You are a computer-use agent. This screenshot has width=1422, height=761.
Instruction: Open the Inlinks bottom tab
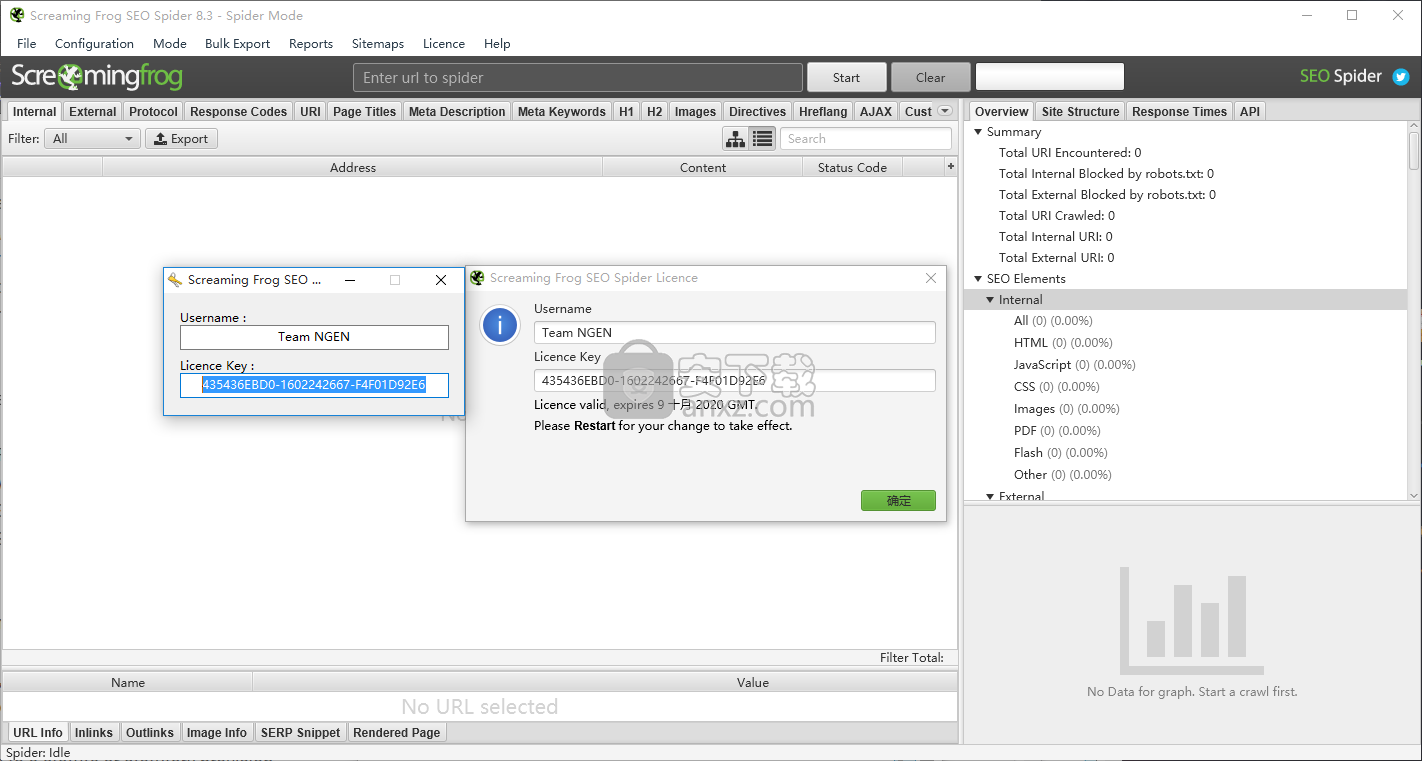(x=94, y=733)
